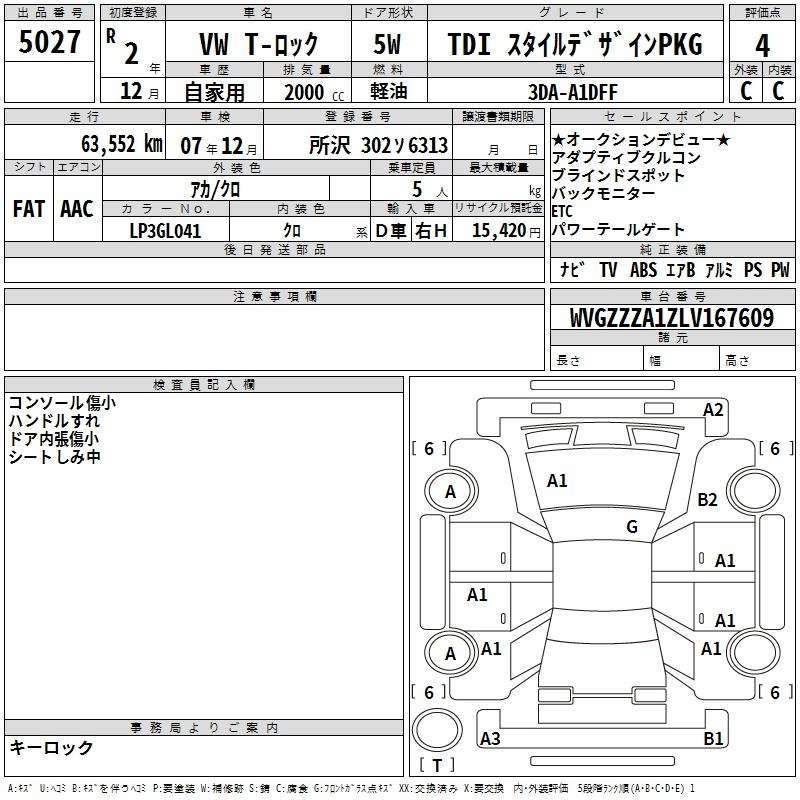Select the vehicle history value 自家用

[x=214, y=92]
